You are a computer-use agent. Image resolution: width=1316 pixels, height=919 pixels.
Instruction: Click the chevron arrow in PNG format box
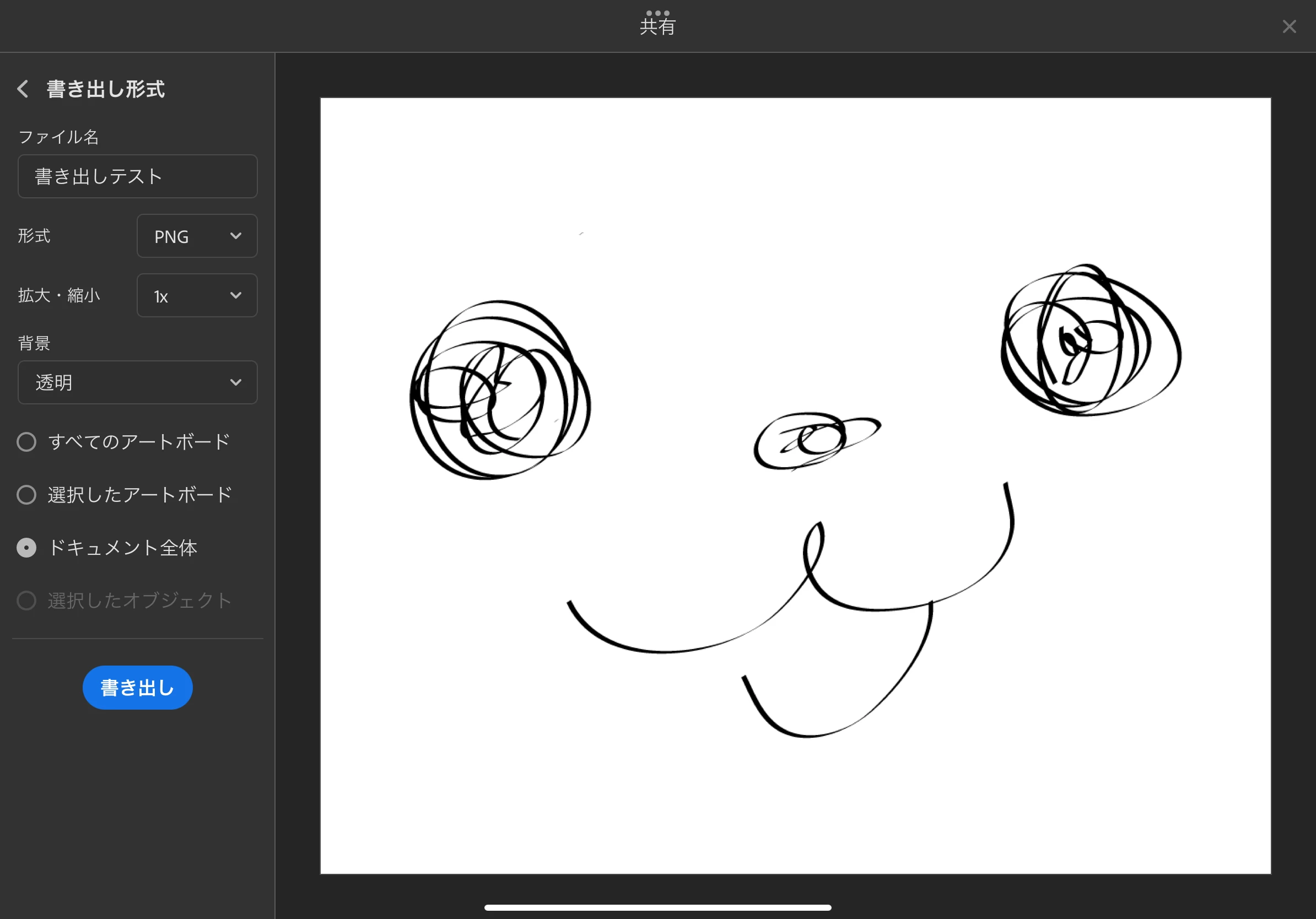(x=235, y=236)
